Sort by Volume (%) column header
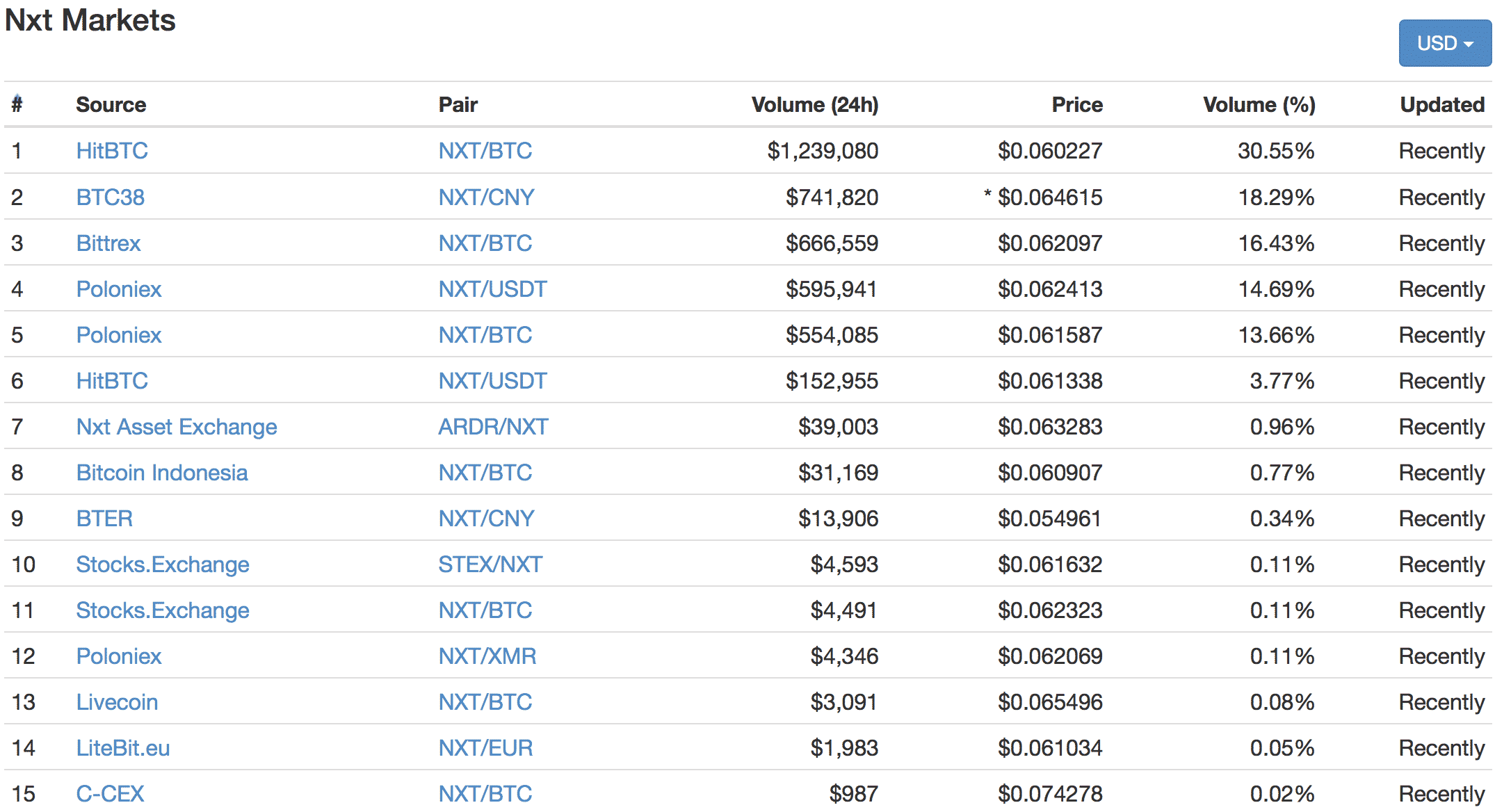 coord(1259,104)
